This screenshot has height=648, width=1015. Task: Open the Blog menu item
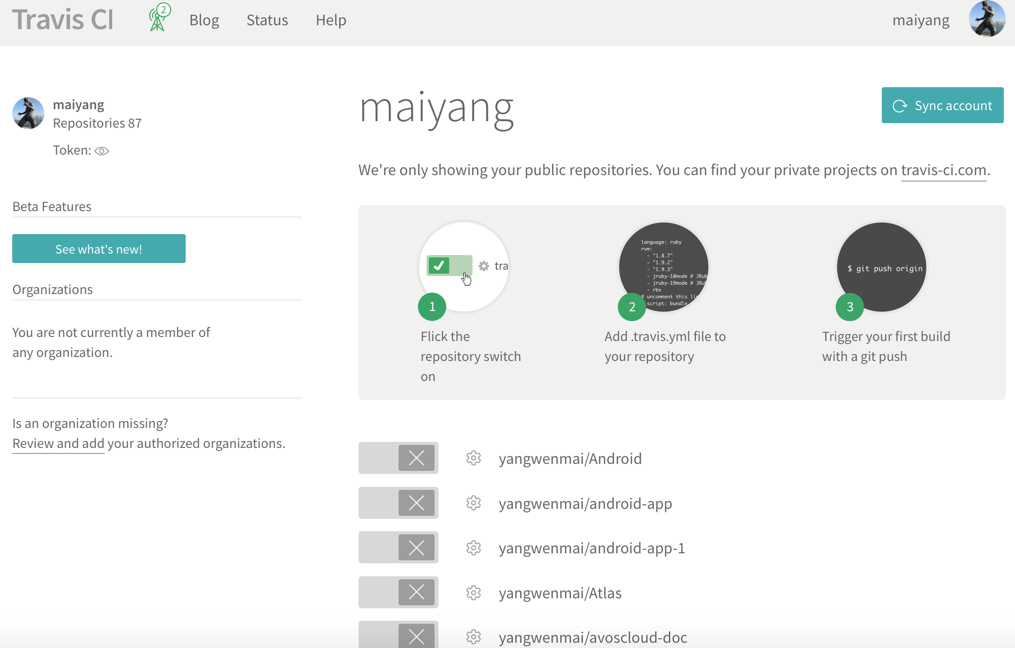[204, 20]
